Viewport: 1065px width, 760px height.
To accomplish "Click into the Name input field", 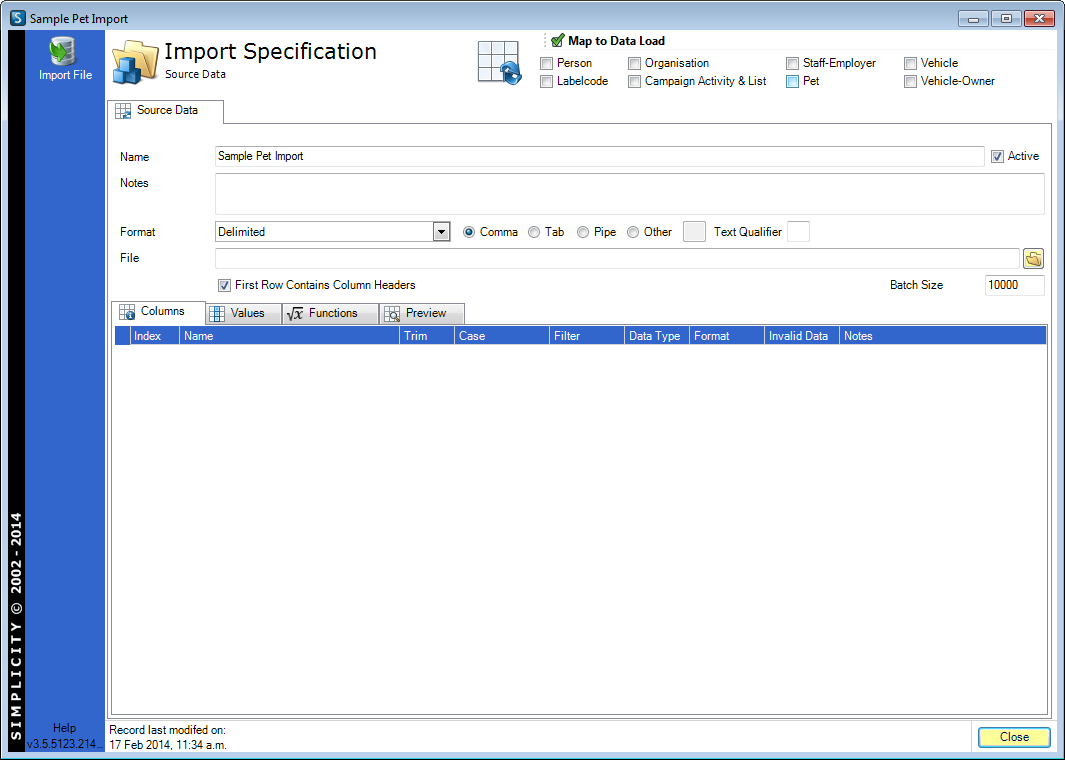I will click(599, 156).
